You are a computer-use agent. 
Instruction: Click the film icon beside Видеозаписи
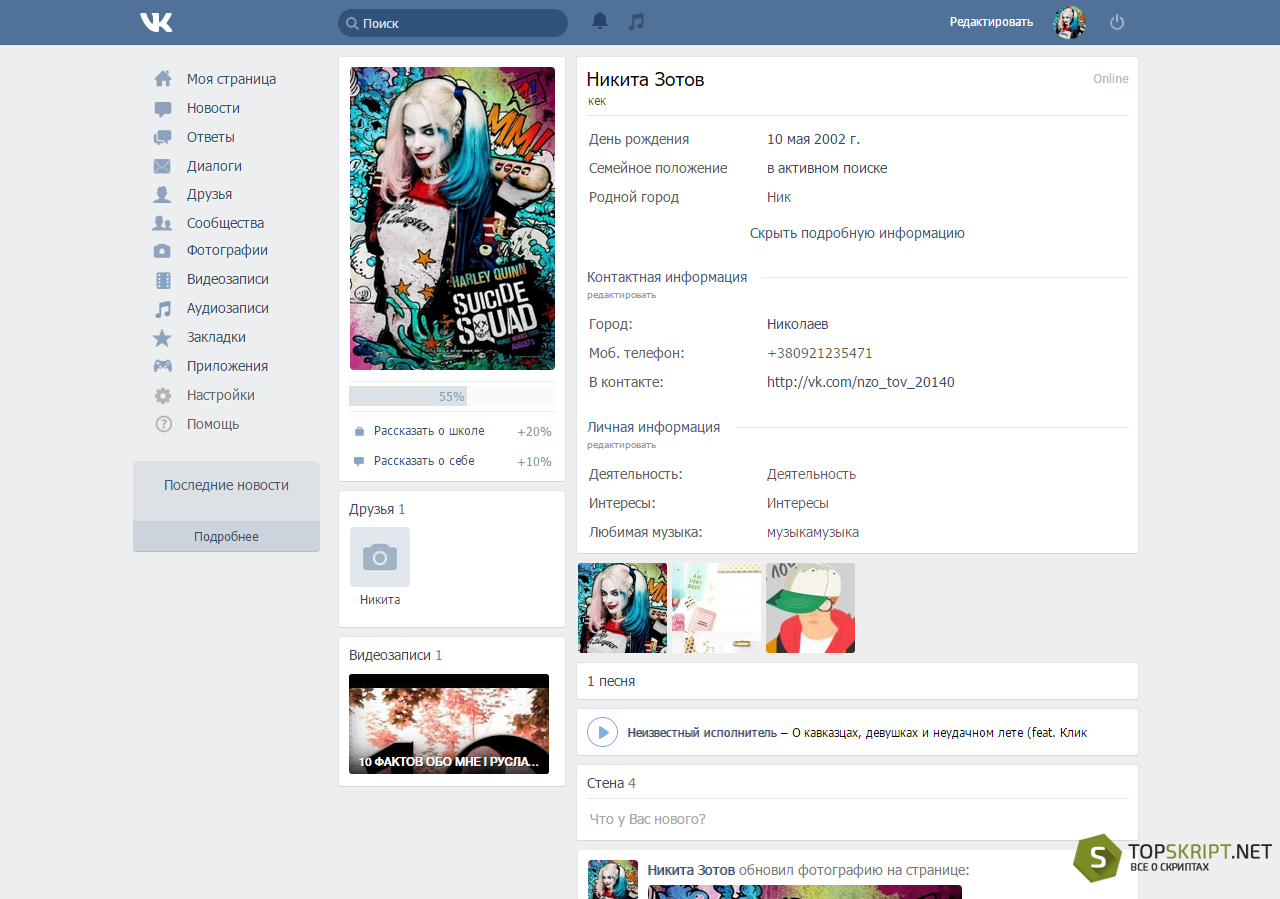(x=163, y=280)
